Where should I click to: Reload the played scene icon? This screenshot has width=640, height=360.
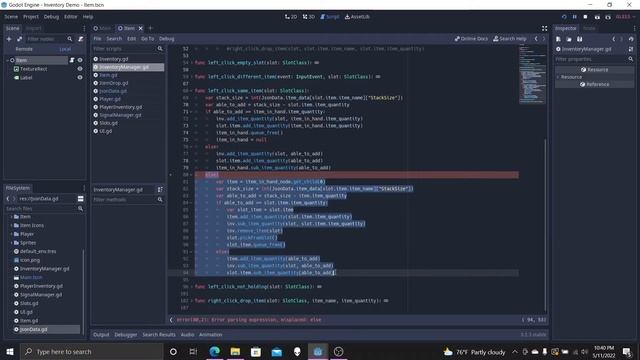tap(564, 17)
